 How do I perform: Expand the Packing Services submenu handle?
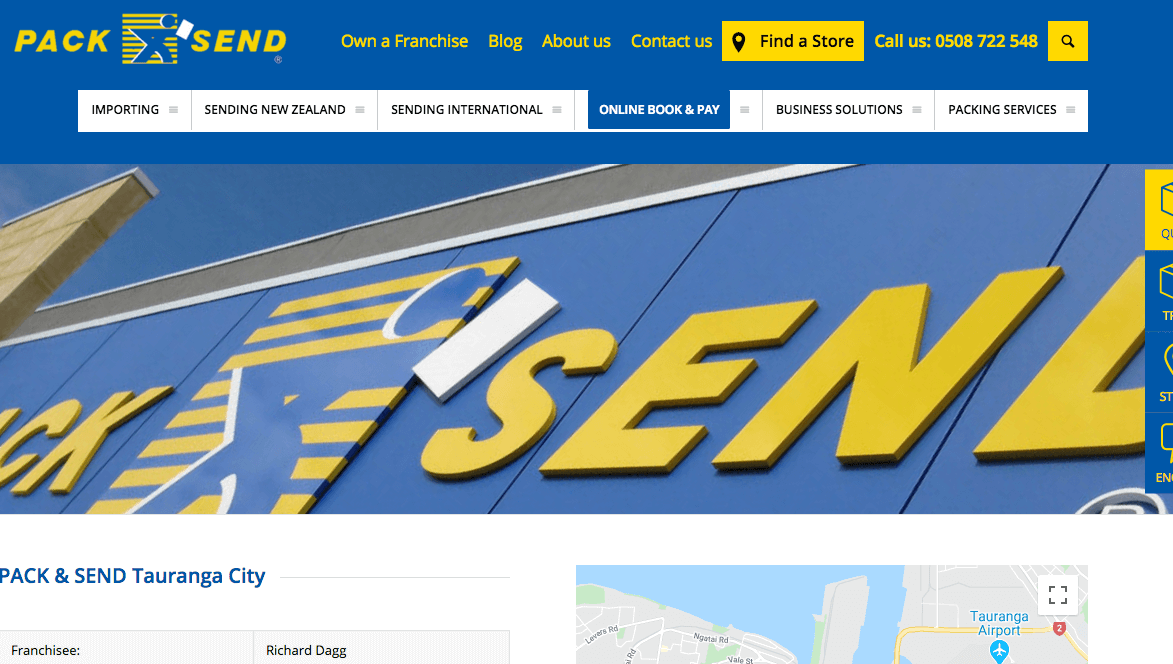(x=1071, y=110)
